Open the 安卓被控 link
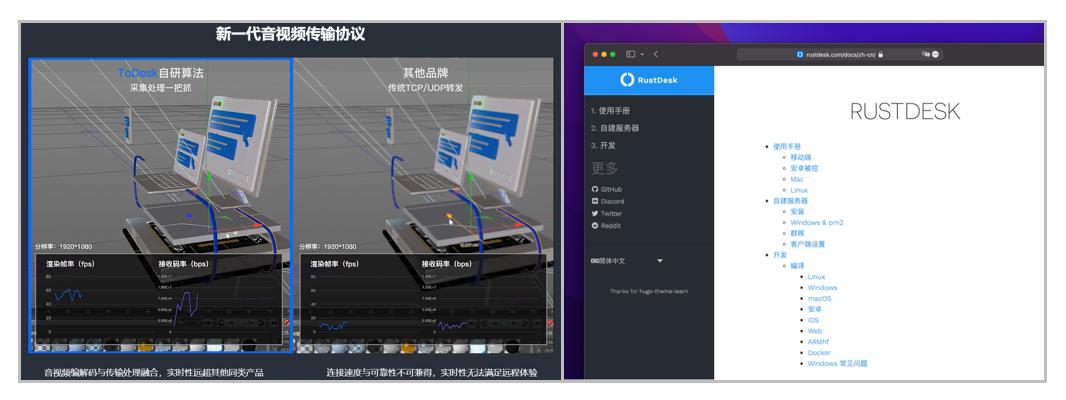The image size is (1066, 400). point(804,168)
